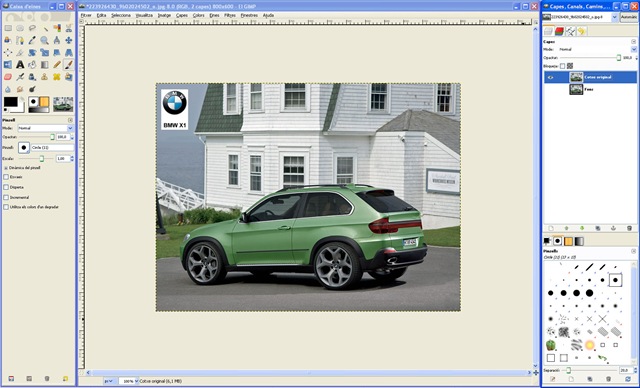The height and width of the screenshot is (388, 640).
Task: Open the Fitxer menu
Action: (86, 15)
